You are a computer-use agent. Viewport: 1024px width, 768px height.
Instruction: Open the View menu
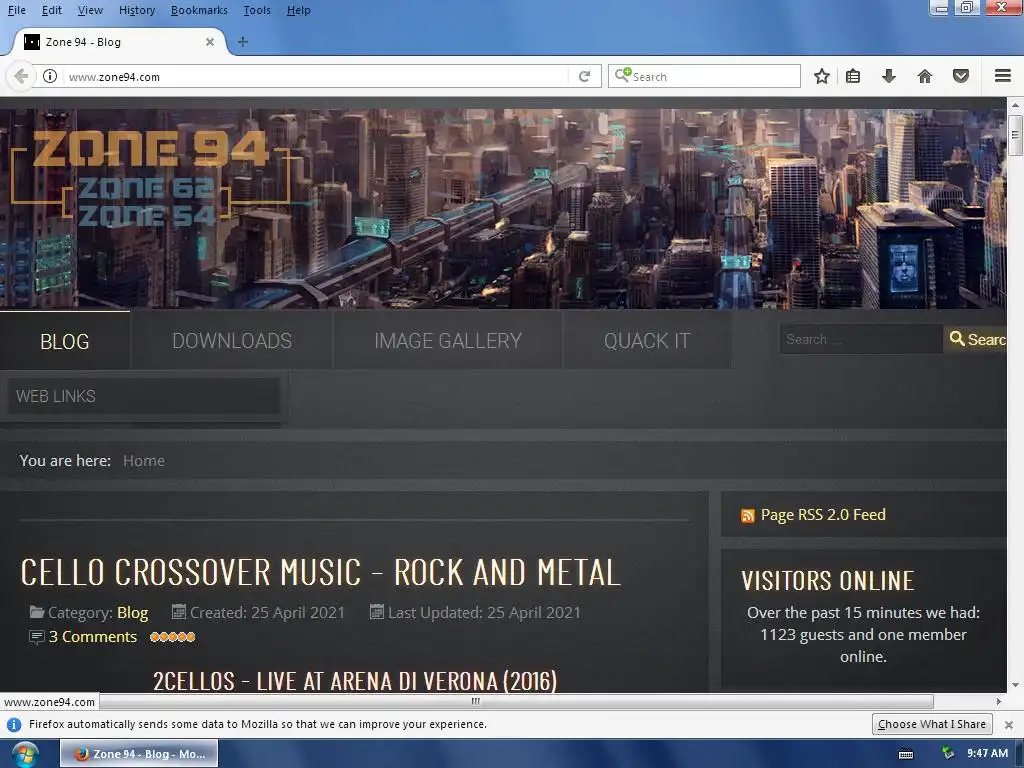pyautogui.click(x=90, y=10)
